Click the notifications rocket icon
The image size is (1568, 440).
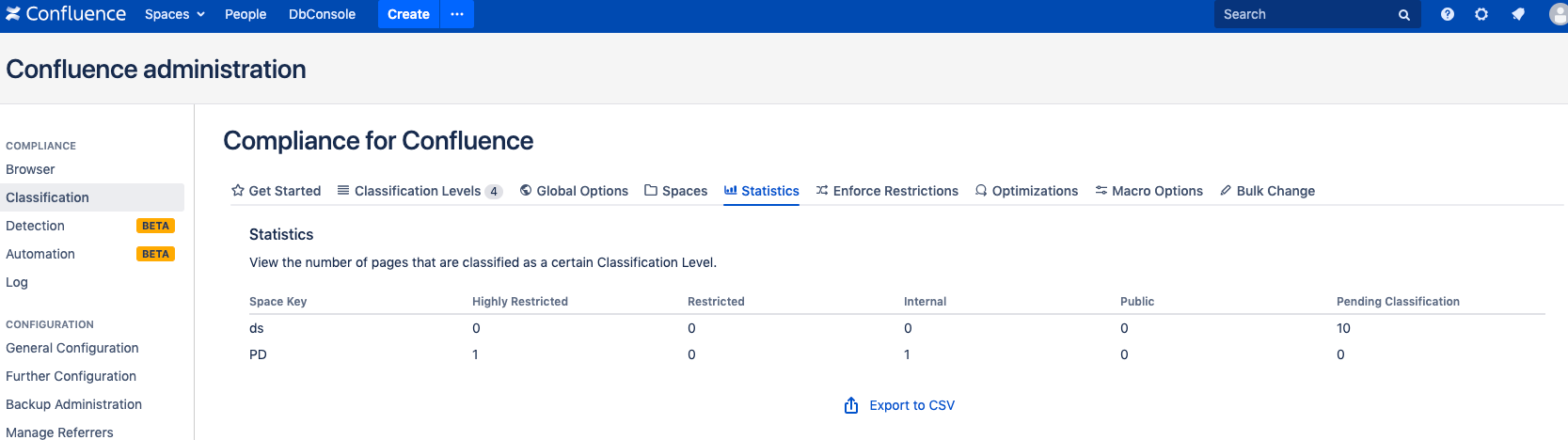1518,14
